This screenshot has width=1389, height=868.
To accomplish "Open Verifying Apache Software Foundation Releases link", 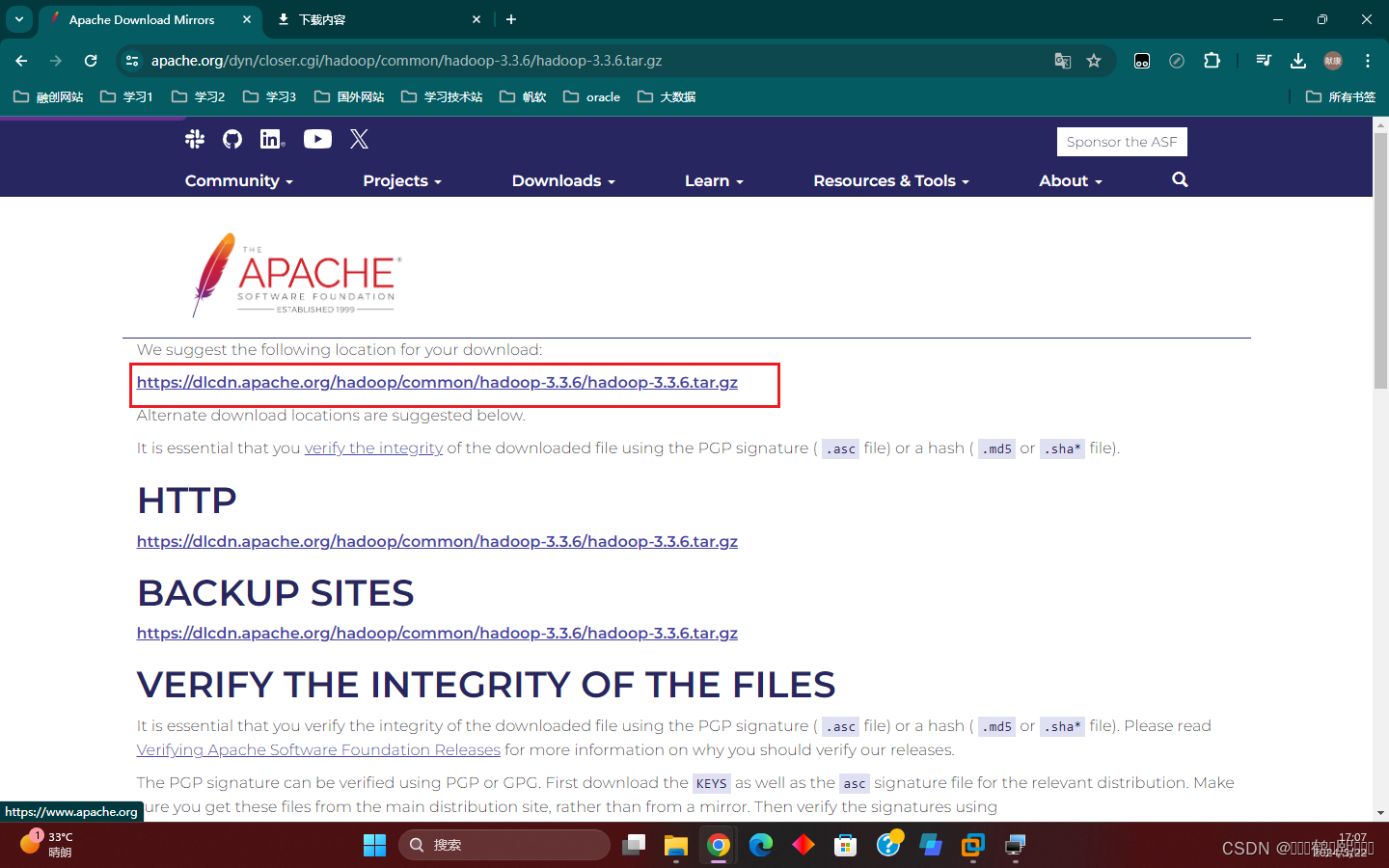I will pos(318,749).
